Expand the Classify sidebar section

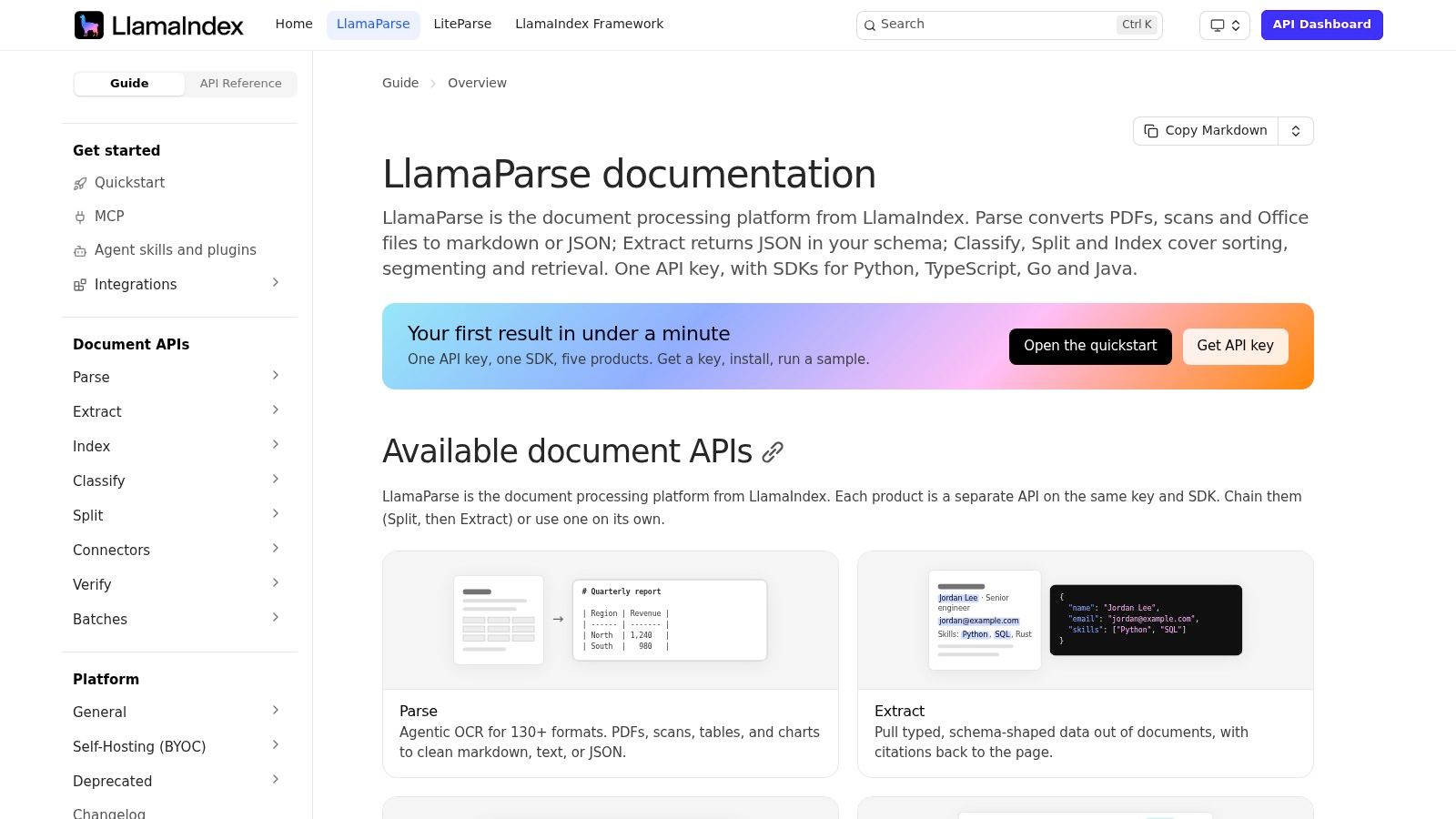pyautogui.click(x=276, y=480)
